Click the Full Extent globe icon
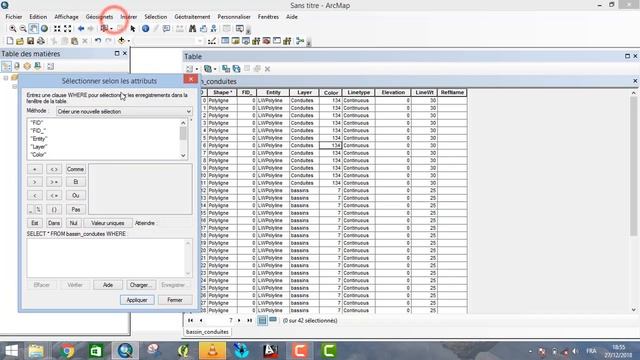This screenshot has height=360, width=640. 44,29
